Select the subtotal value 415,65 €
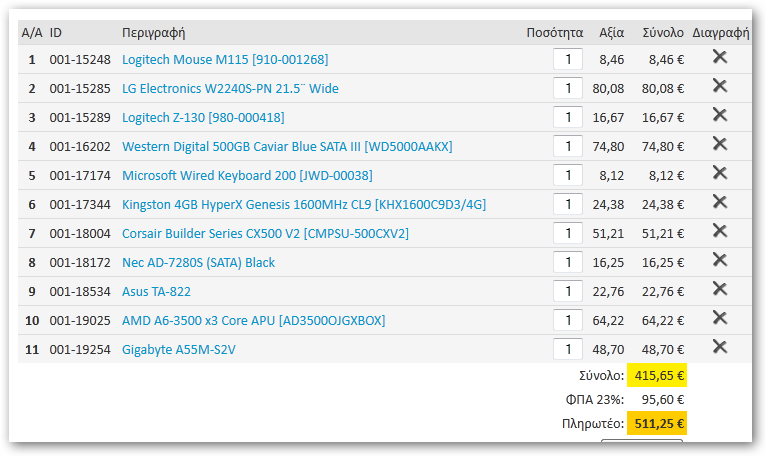 click(x=657, y=375)
